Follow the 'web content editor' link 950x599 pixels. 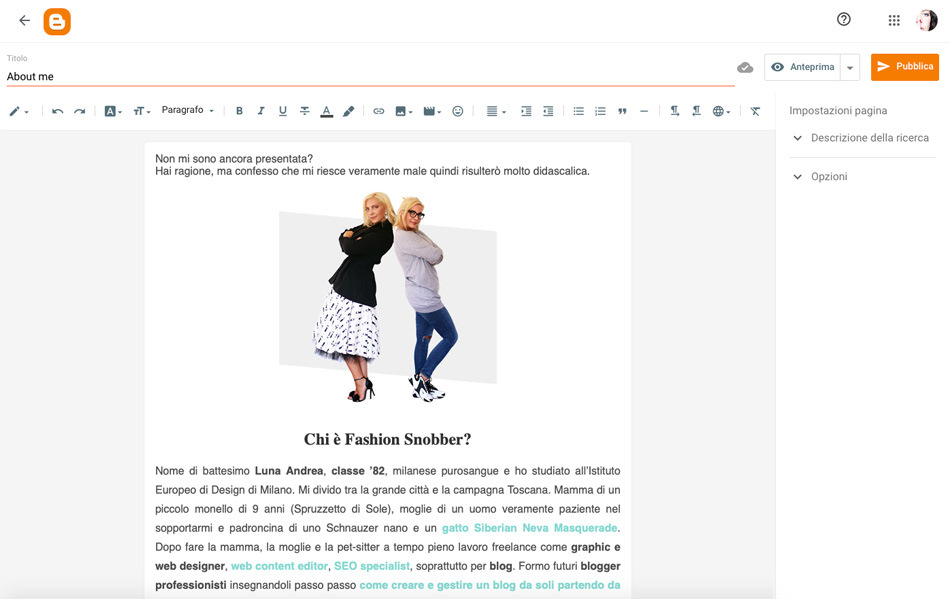[279, 566]
